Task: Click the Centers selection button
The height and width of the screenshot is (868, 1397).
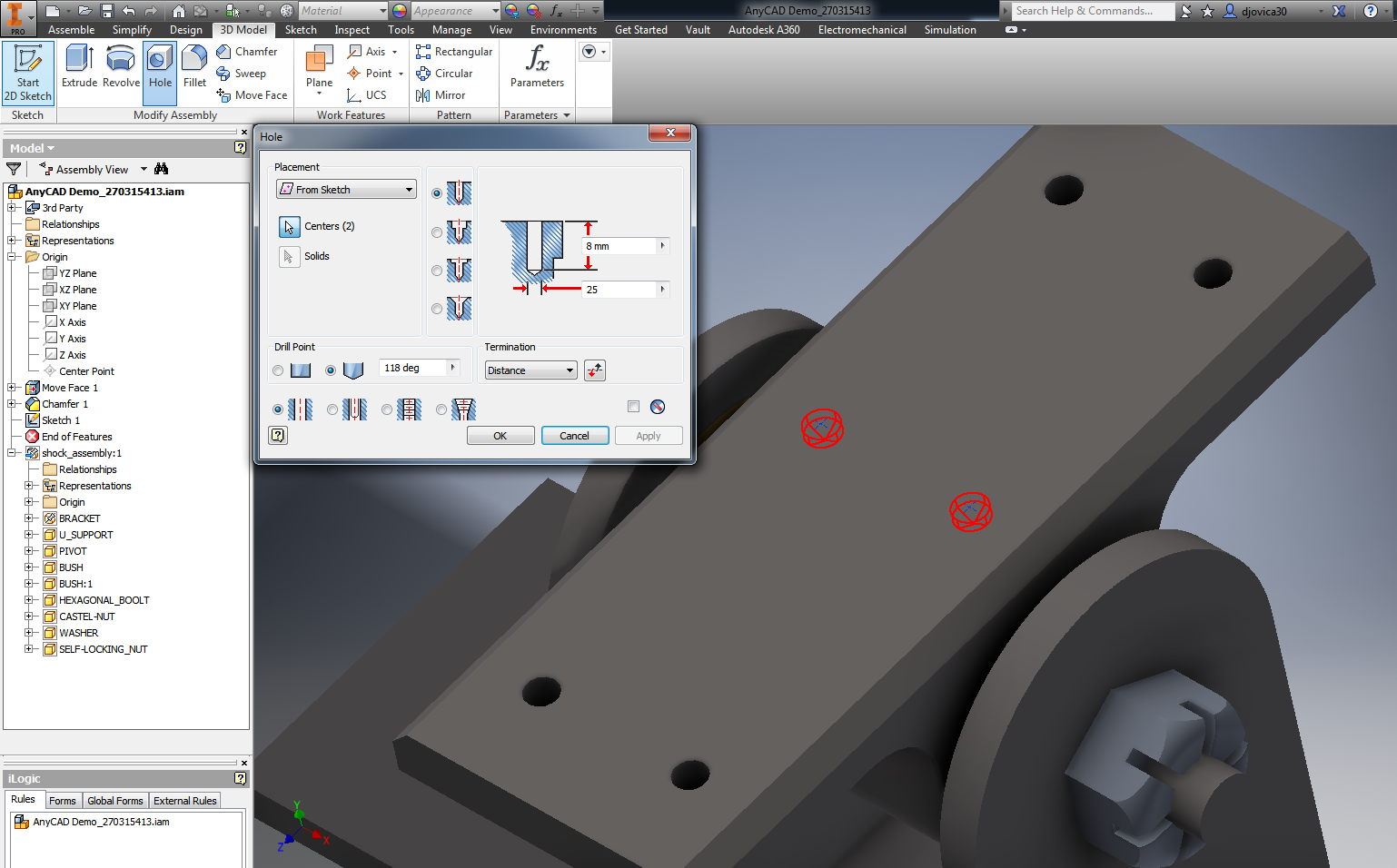Action: coord(289,226)
